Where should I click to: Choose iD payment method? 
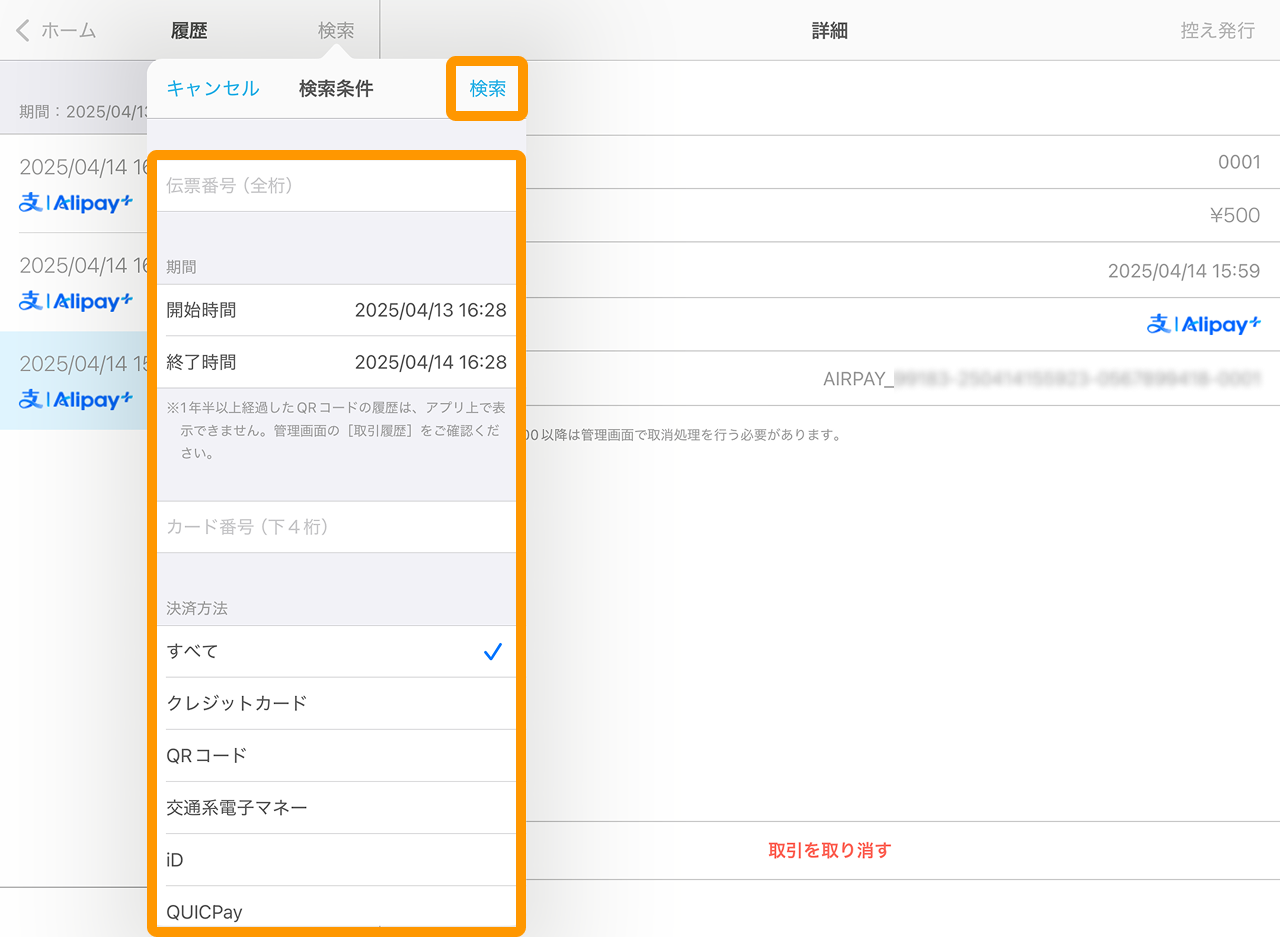(x=336, y=860)
